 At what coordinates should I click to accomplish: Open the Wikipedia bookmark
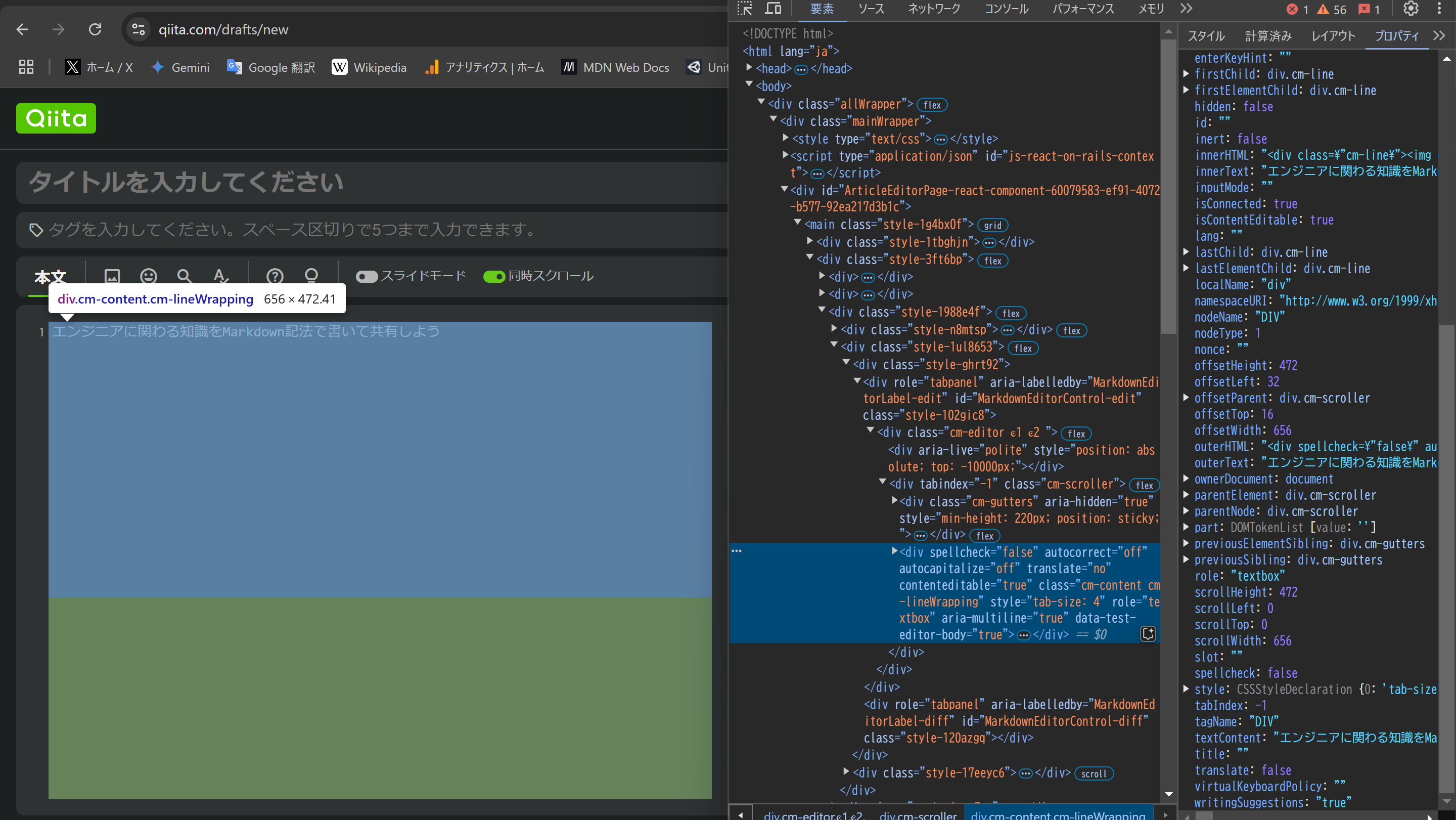(x=369, y=67)
